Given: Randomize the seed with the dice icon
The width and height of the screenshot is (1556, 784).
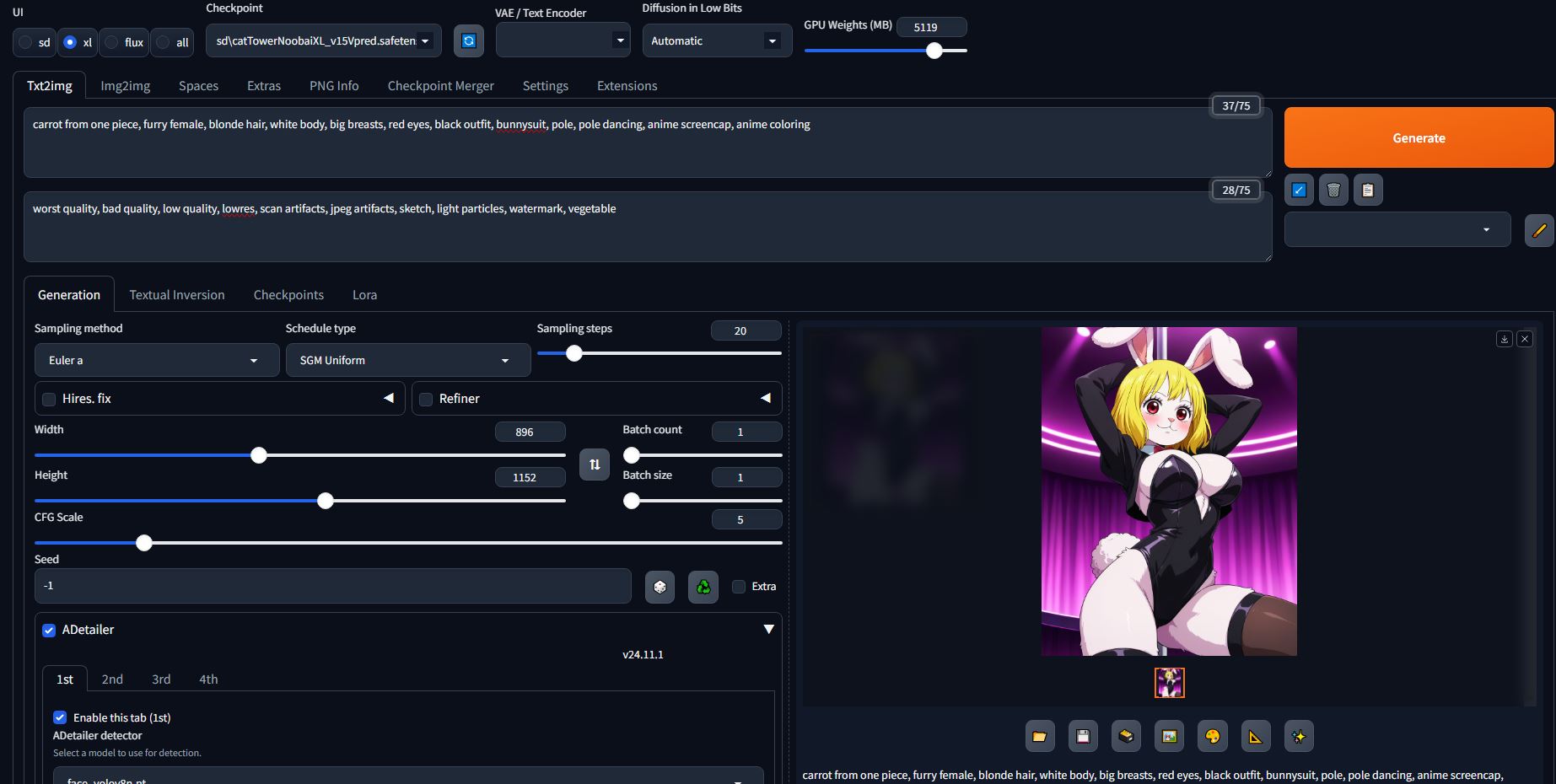Looking at the screenshot, I should 660,587.
